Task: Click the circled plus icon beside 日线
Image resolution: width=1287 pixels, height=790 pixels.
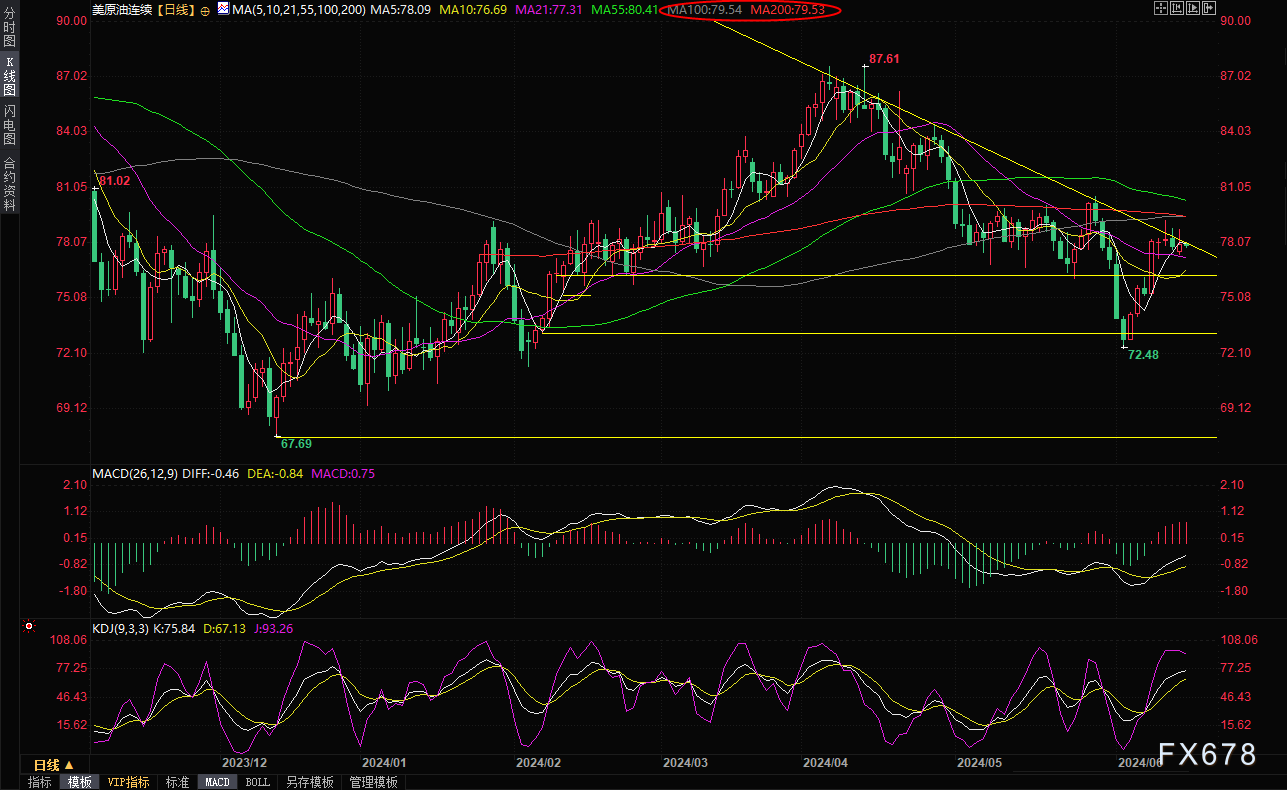Action: 205,10
